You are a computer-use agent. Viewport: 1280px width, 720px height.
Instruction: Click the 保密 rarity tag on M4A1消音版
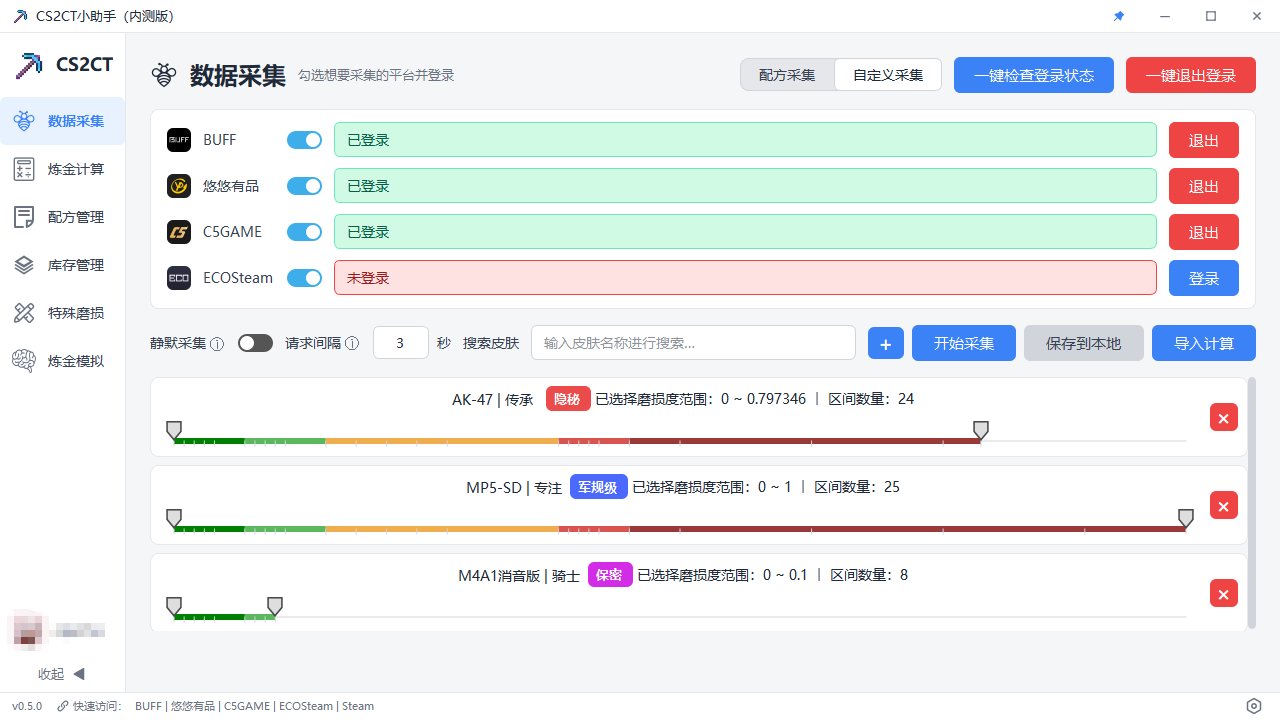tap(610, 575)
